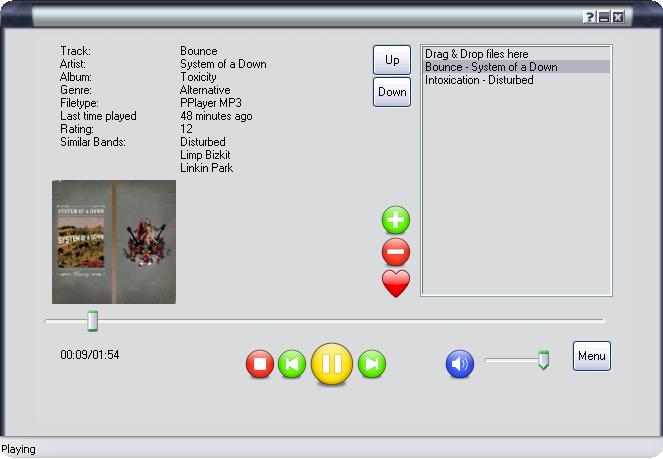Screen dimensions: 663x459
Task: Close the player window
Action: click(618, 17)
